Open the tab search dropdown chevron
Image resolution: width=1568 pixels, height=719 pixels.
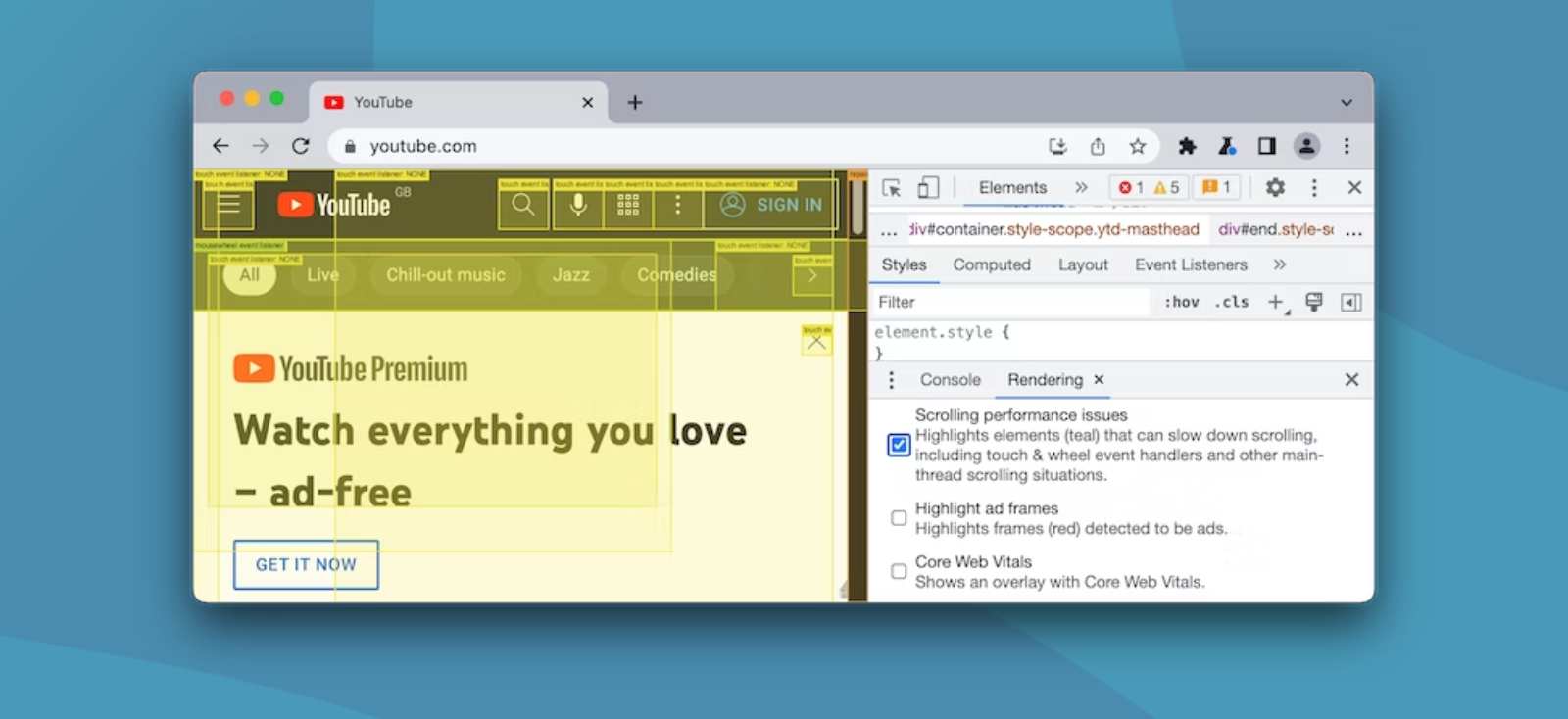(x=1347, y=102)
